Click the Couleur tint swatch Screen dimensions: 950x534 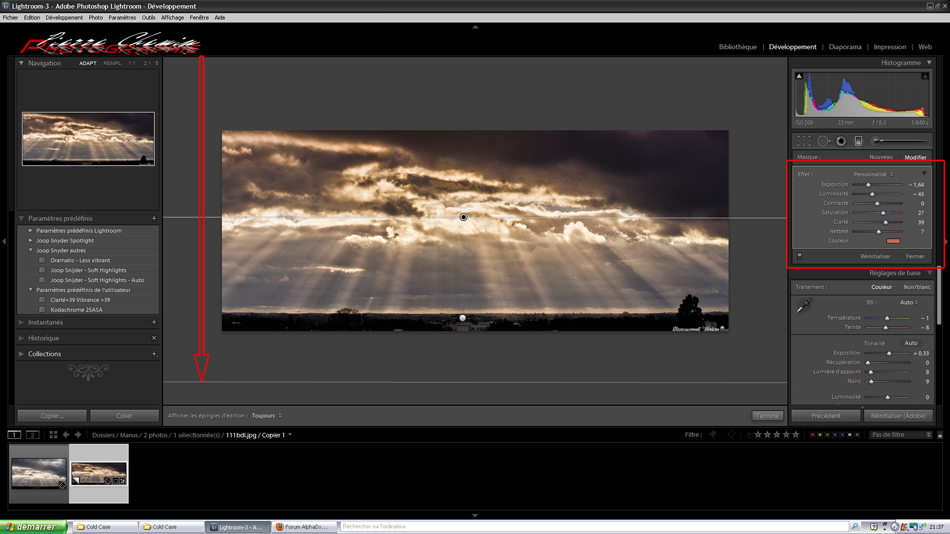pos(893,241)
